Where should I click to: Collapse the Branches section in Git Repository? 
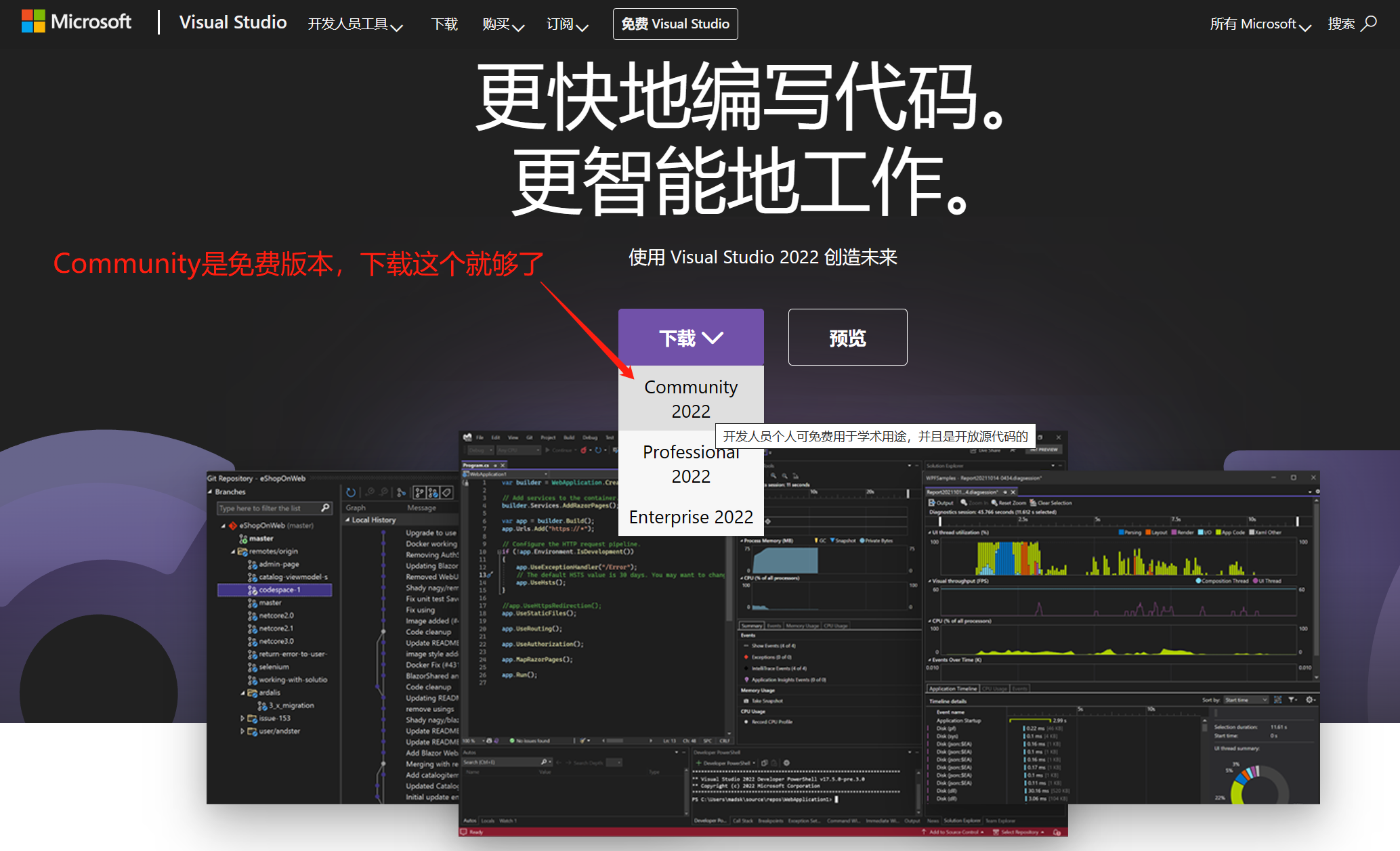coord(210,492)
